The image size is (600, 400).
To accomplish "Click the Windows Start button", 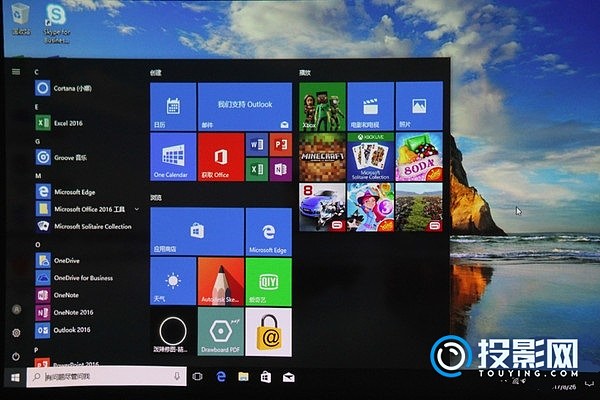I will coord(15,377).
